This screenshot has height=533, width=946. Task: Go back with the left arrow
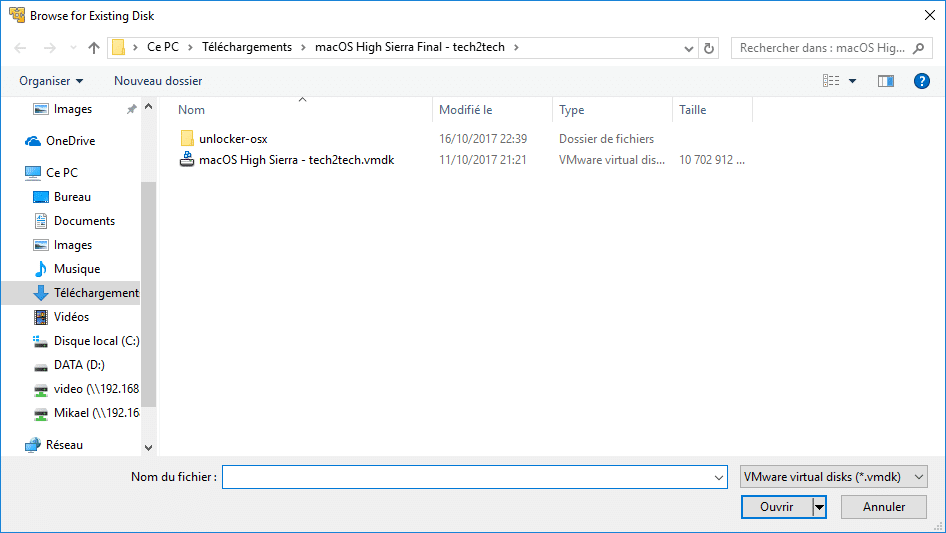point(20,48)
